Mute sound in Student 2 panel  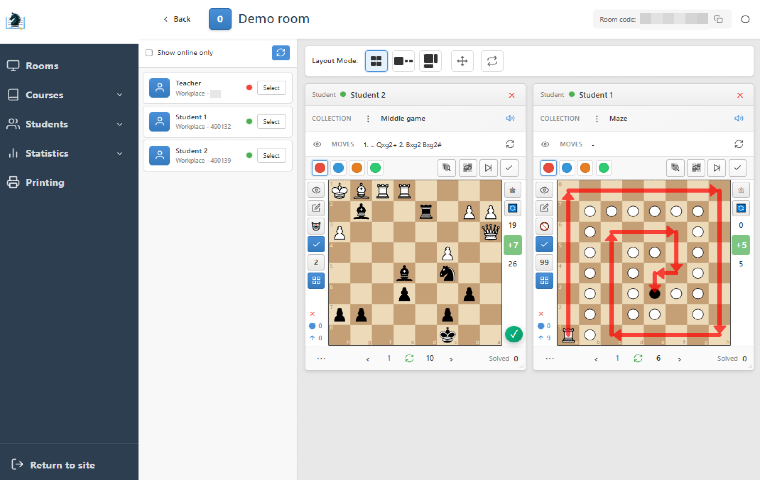511,118
